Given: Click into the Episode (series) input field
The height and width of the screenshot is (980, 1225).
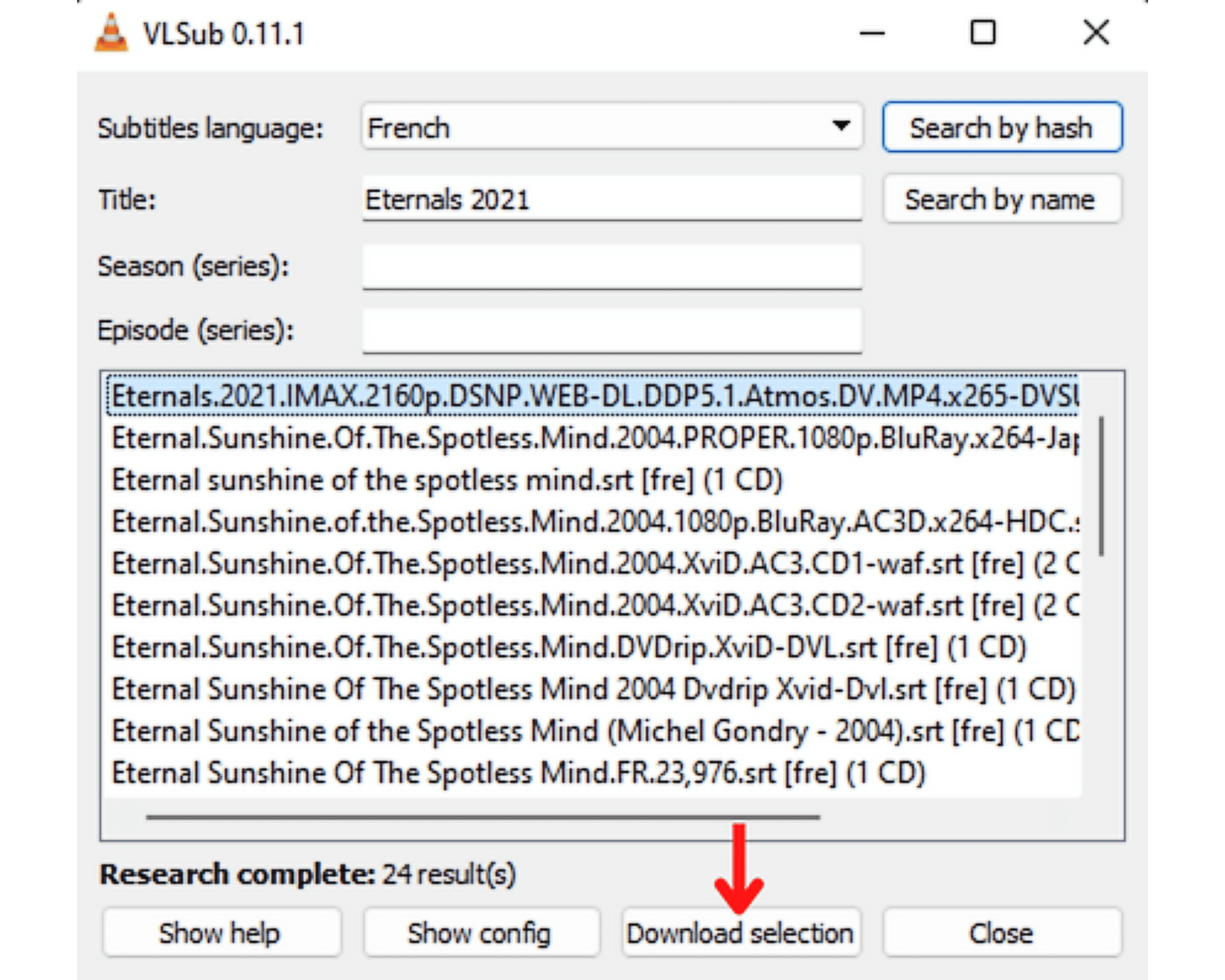Looking at the screenshot, I should [612, 331].
